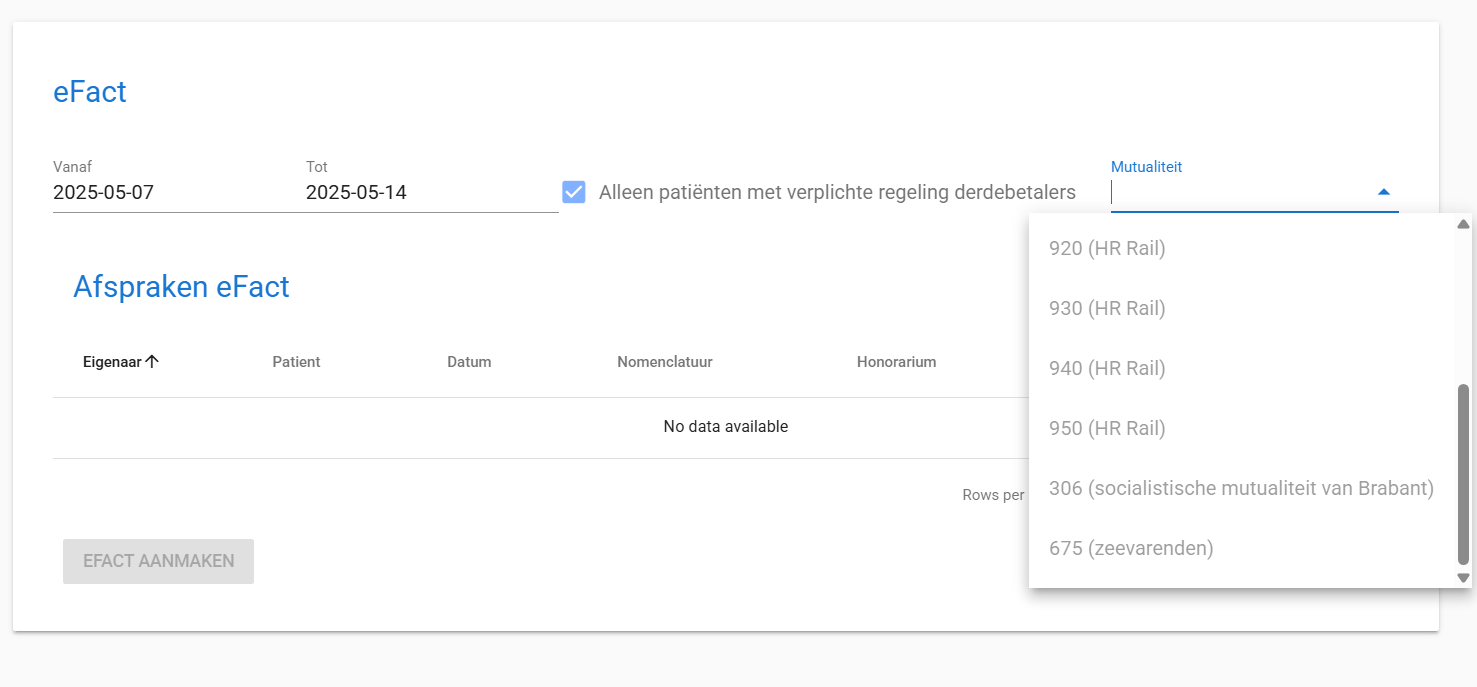Select the 920 (HR Rail) option
This screenshot has width=1477, height=687.
pos(1107,248)
